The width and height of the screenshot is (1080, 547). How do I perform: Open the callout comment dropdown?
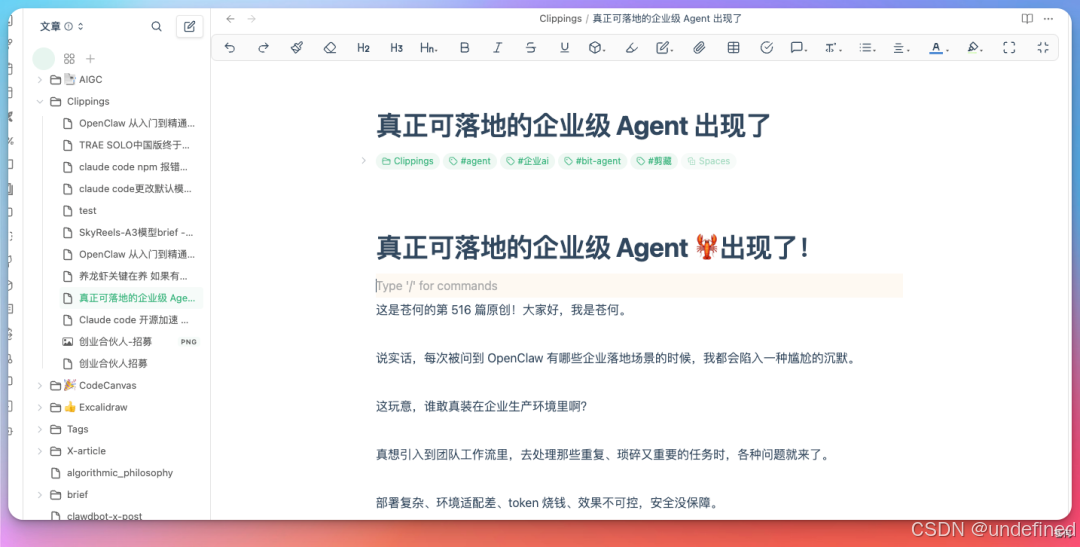pyautogui.click(x=798, y=48)
